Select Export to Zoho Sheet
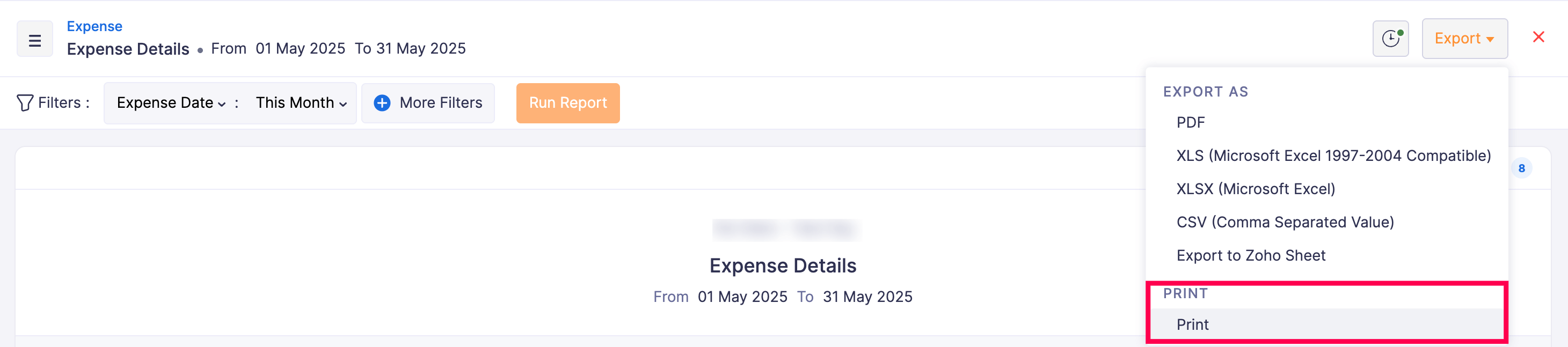 tap(1250, 255)
